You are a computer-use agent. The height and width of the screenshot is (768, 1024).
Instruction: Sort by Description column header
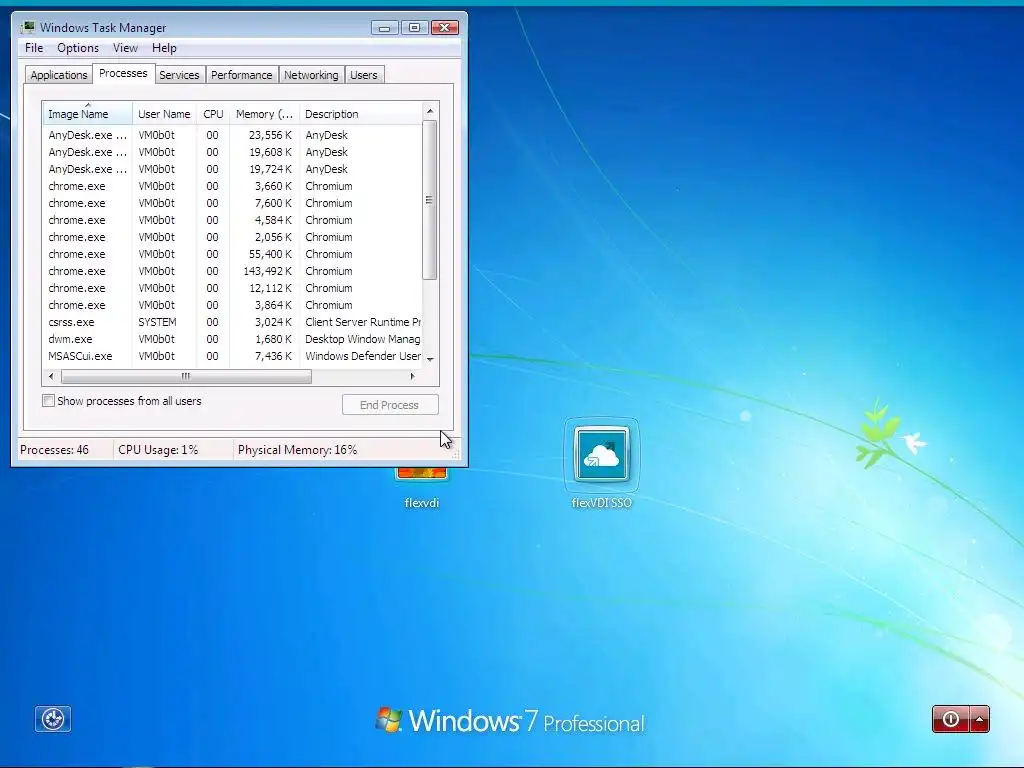tap(360, 114)
